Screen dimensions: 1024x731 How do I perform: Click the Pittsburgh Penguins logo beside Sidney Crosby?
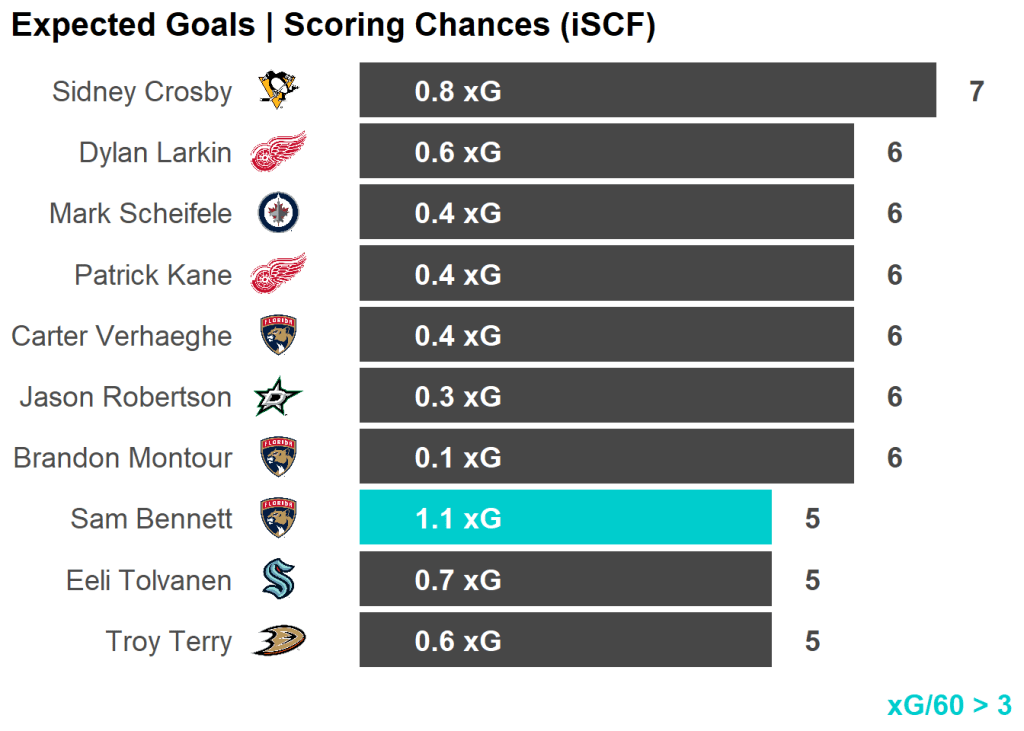278,91
